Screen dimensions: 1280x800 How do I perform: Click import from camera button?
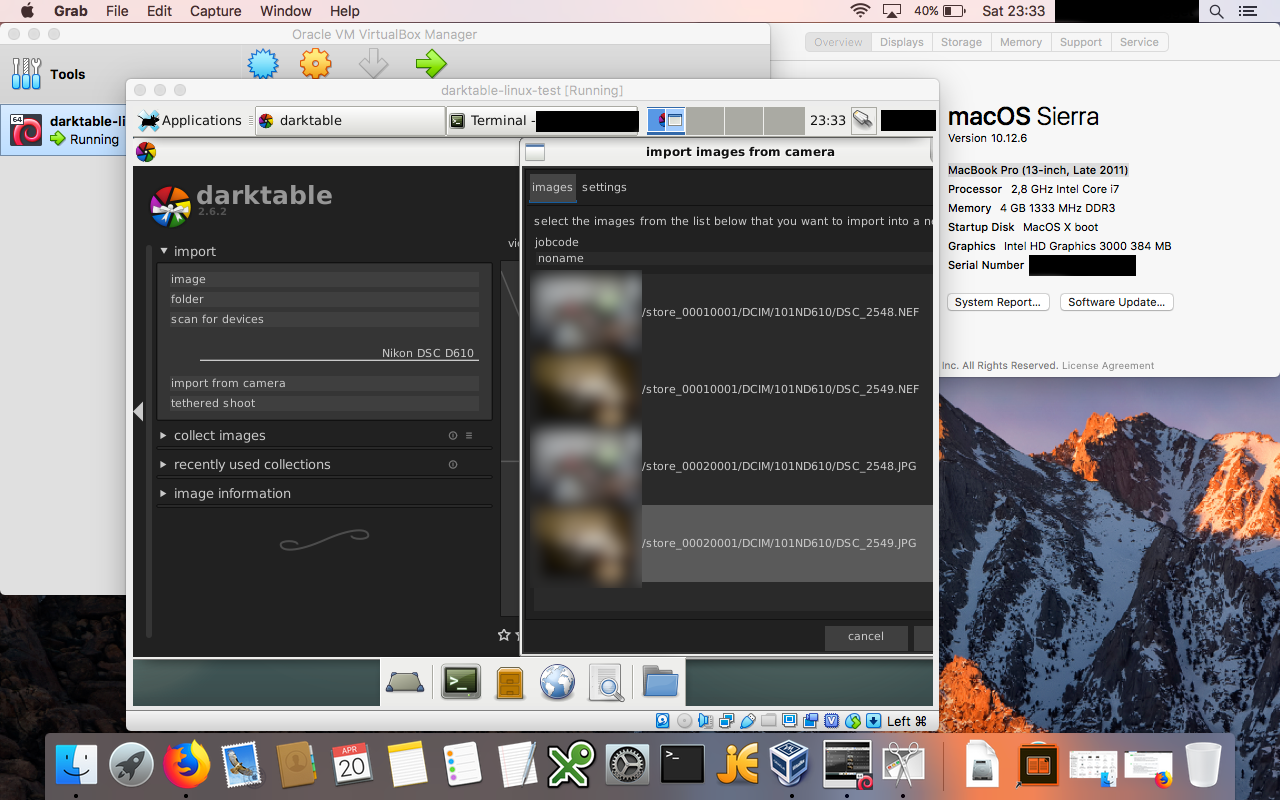pos(324,383)
